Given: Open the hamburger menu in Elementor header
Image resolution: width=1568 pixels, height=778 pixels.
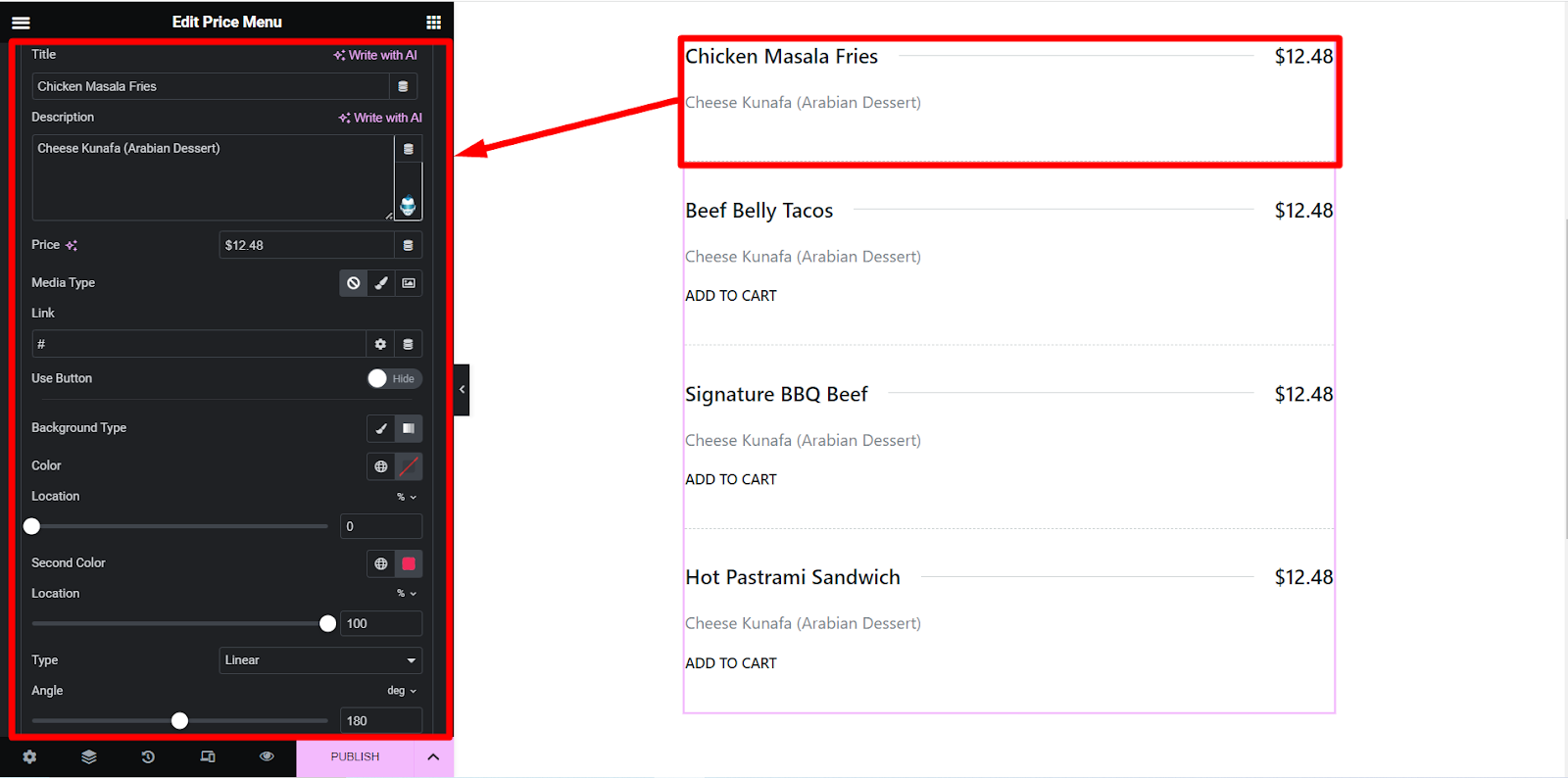Looking at the screenshot, I should tap(21, 23).
